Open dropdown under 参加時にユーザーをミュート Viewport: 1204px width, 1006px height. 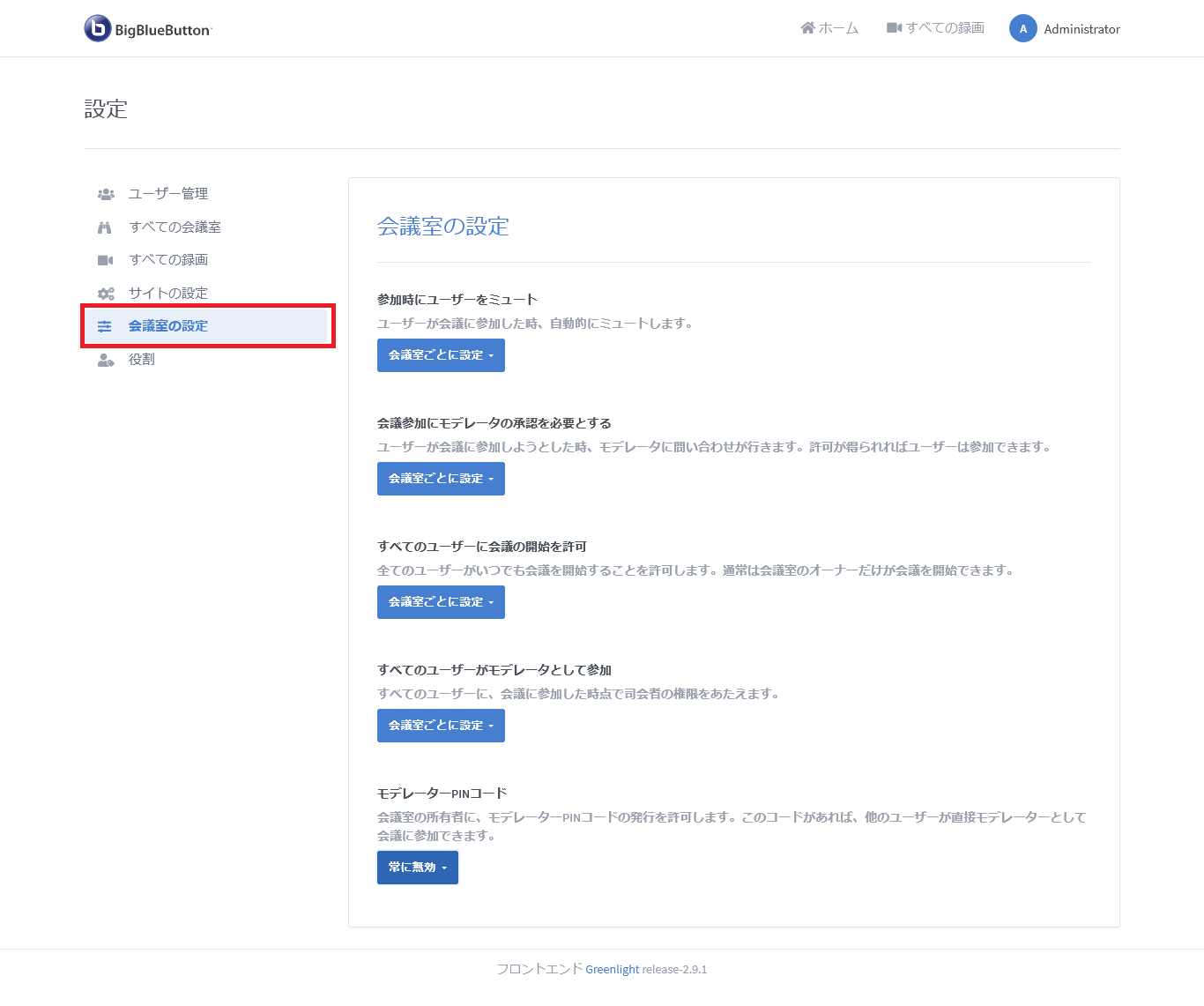[441, 355]
